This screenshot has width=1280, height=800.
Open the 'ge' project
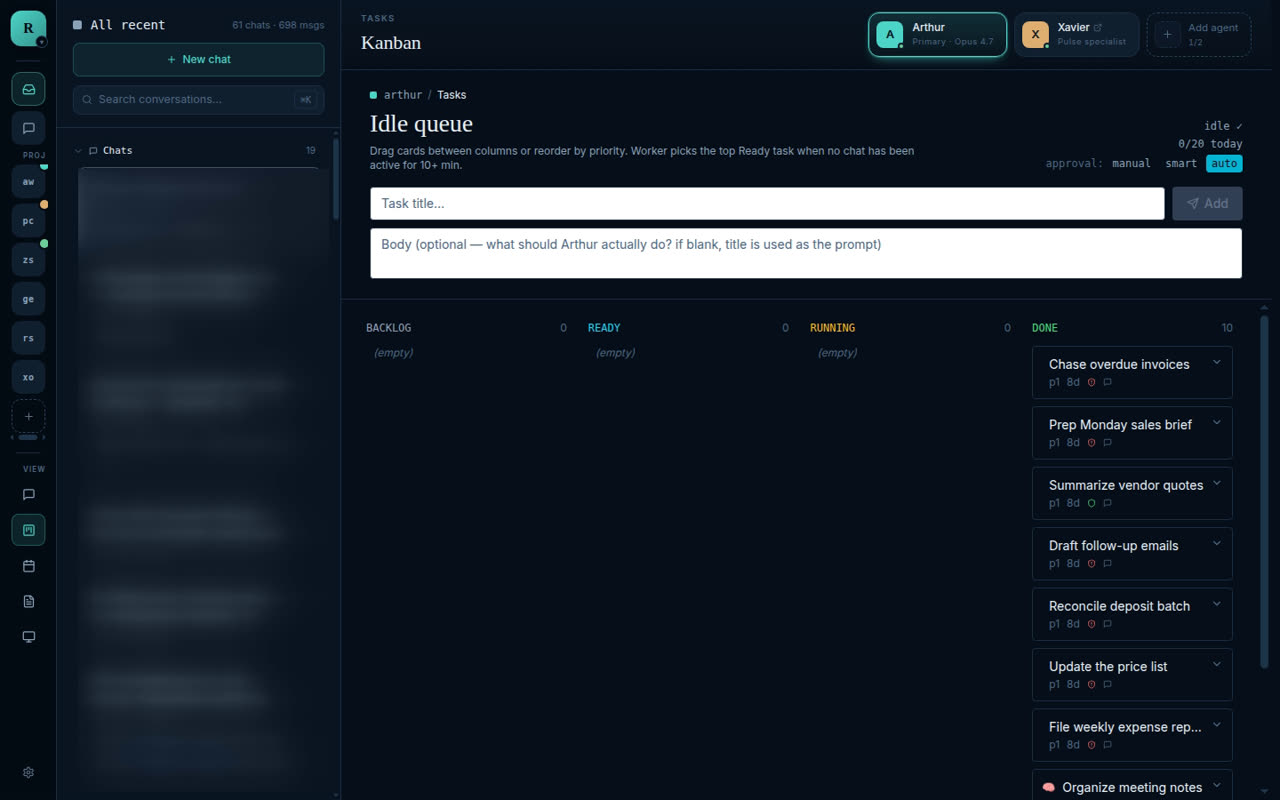click(x=28, y=299)
